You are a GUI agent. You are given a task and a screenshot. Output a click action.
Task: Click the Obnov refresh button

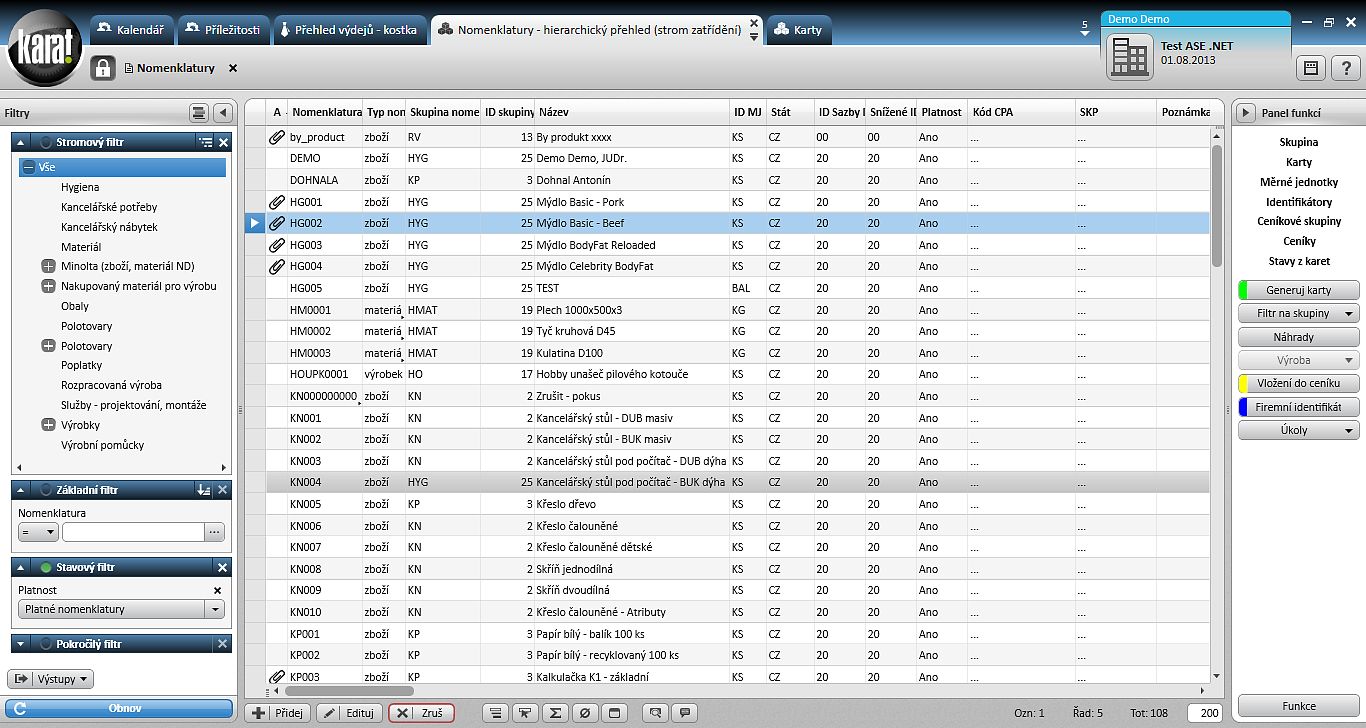tap(118, 708)
